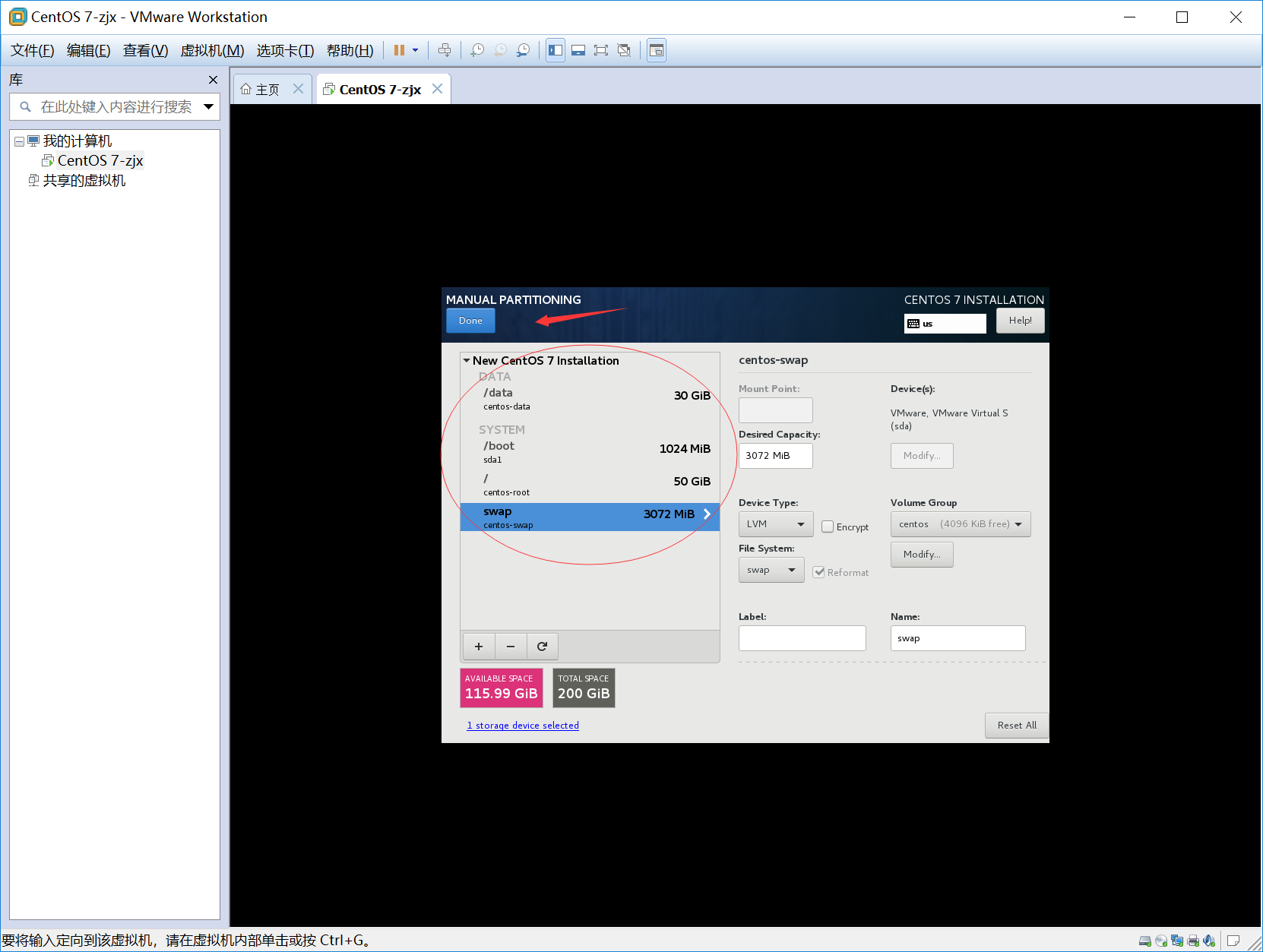Select the / root mount point
This screenshot has height=952, width=1263.
pyautogui.click(x=590, y=485)
